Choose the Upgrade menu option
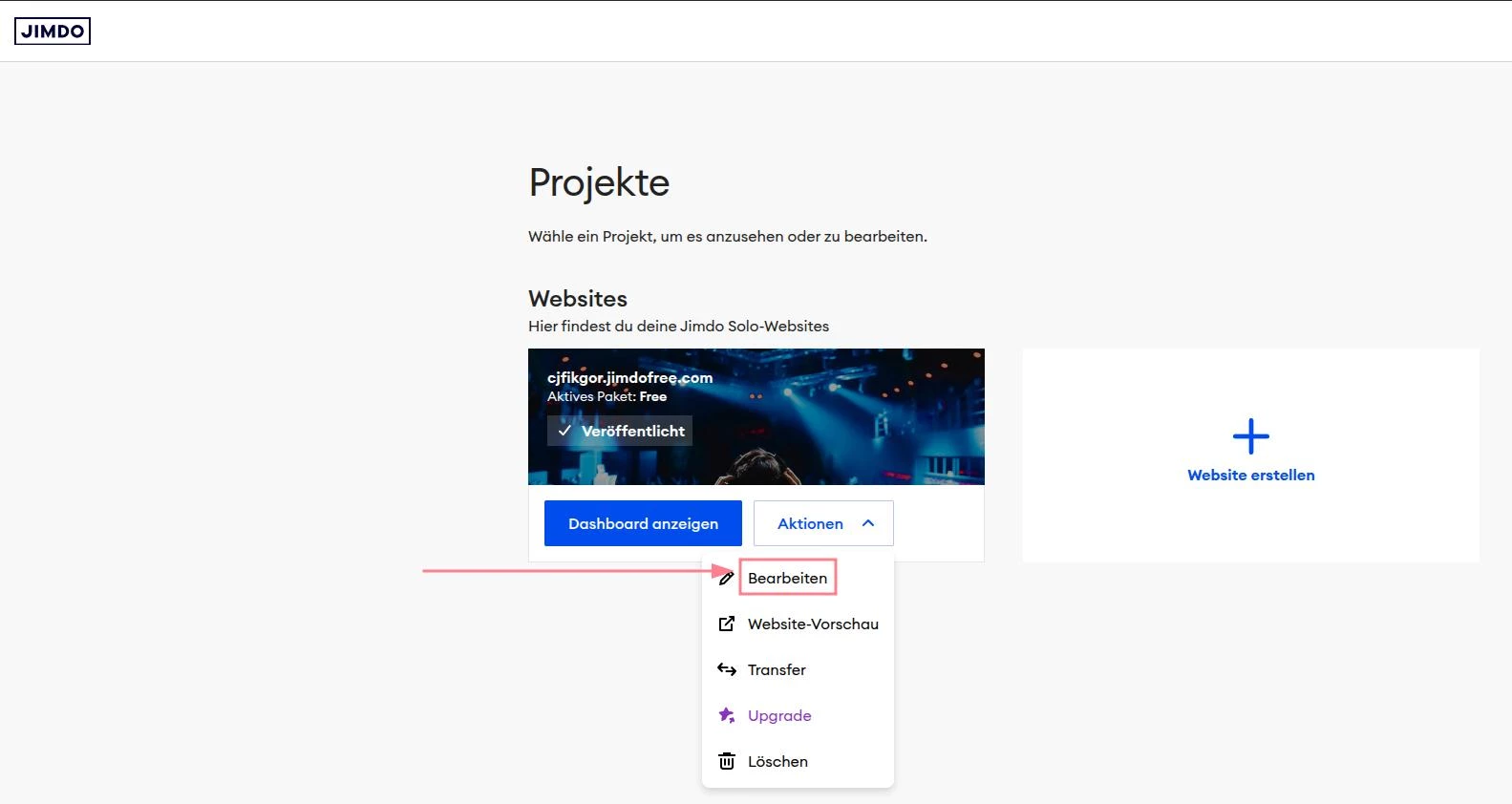This screenshot has width=1512, height=804. tap(779, 715)
